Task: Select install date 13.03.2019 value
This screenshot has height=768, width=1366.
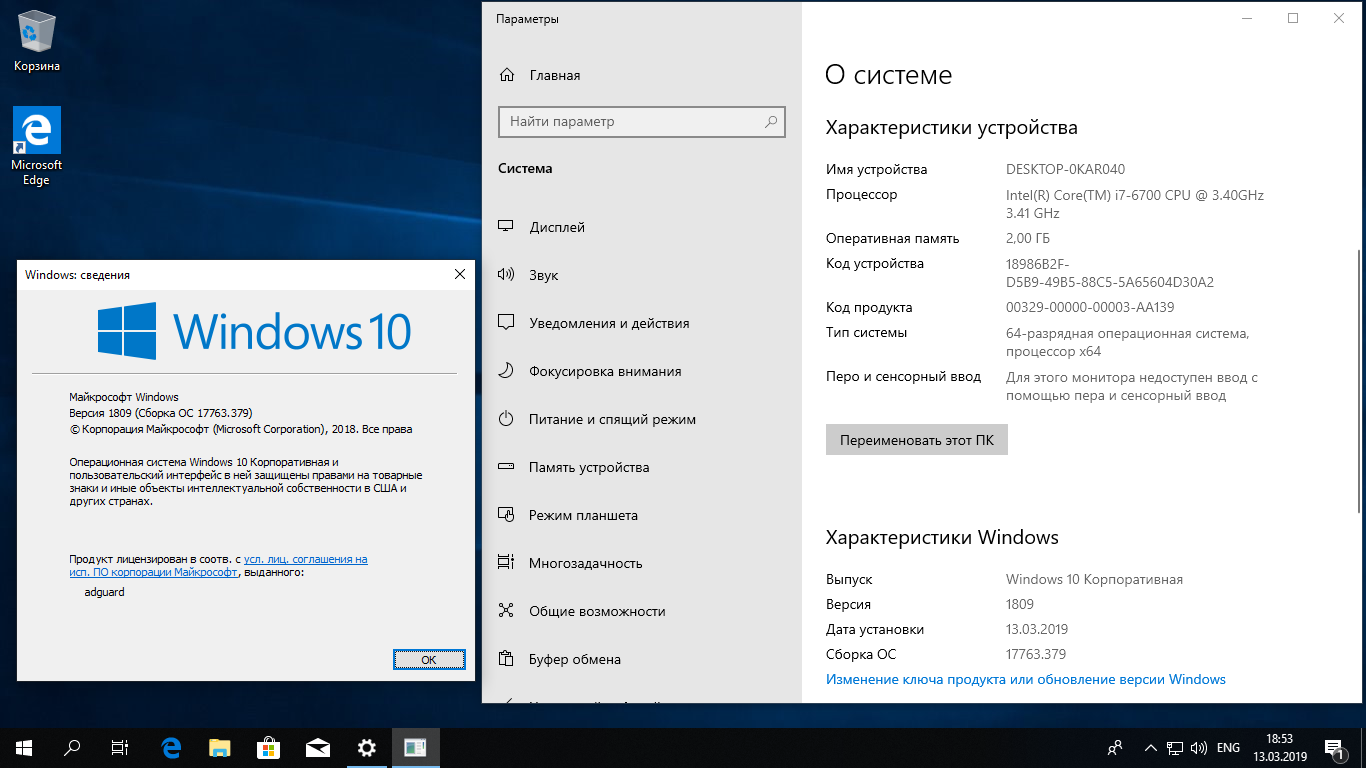Action: (x=1037, y=630)
